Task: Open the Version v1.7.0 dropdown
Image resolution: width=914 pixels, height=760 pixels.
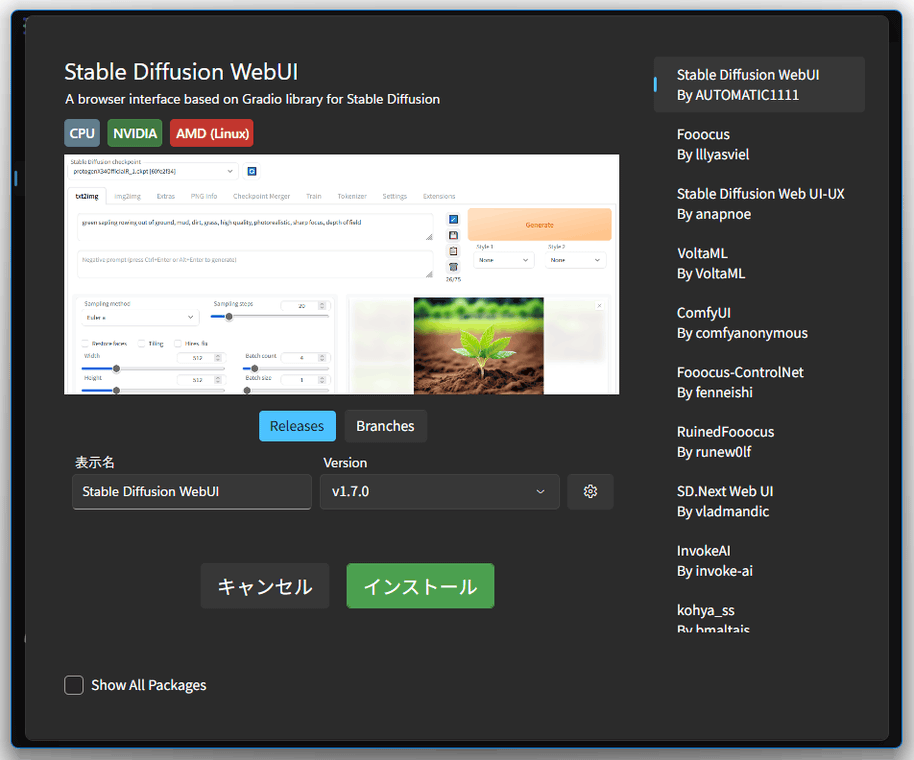Action: pyautogui.click(x=440, y=491)
